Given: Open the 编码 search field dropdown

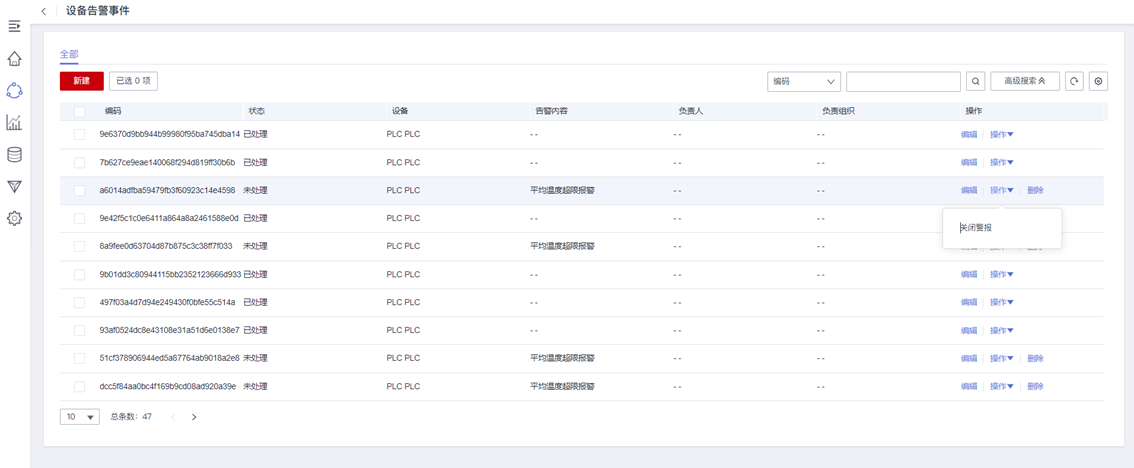Looking at the screenshot, I should click(803, 82).
